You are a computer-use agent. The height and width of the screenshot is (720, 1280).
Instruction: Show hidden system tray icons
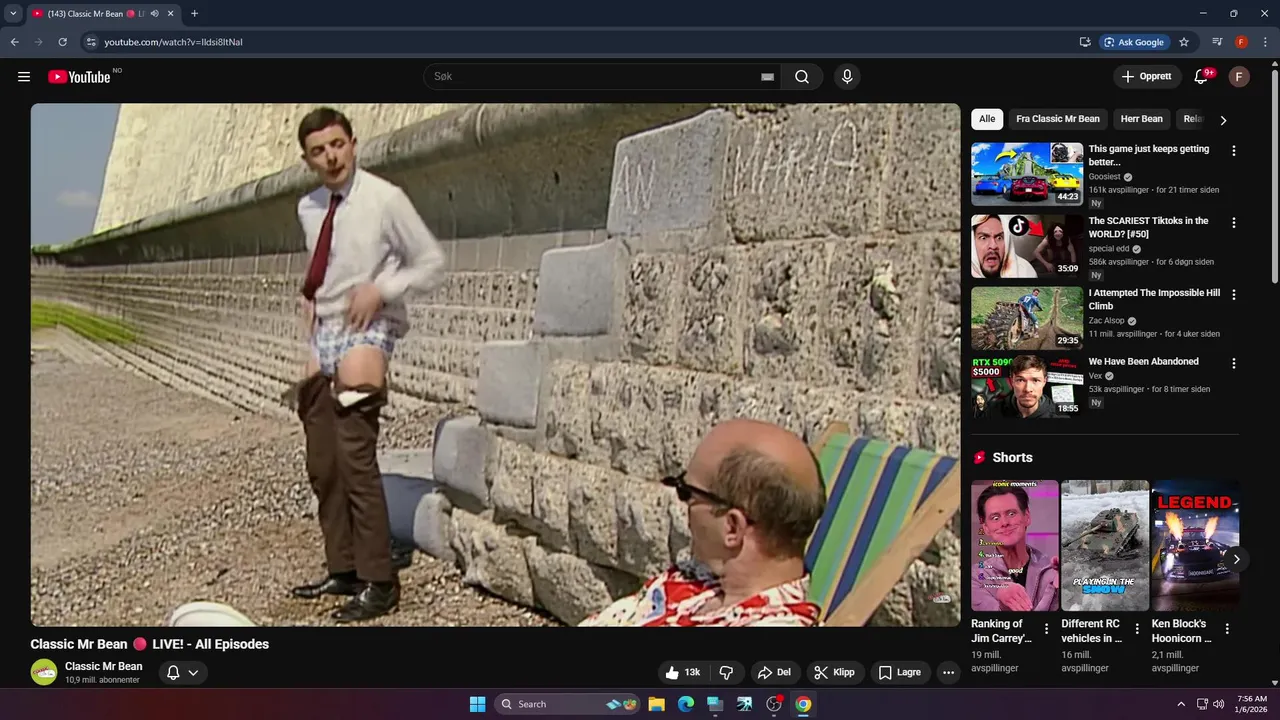tap(1181, 704)
